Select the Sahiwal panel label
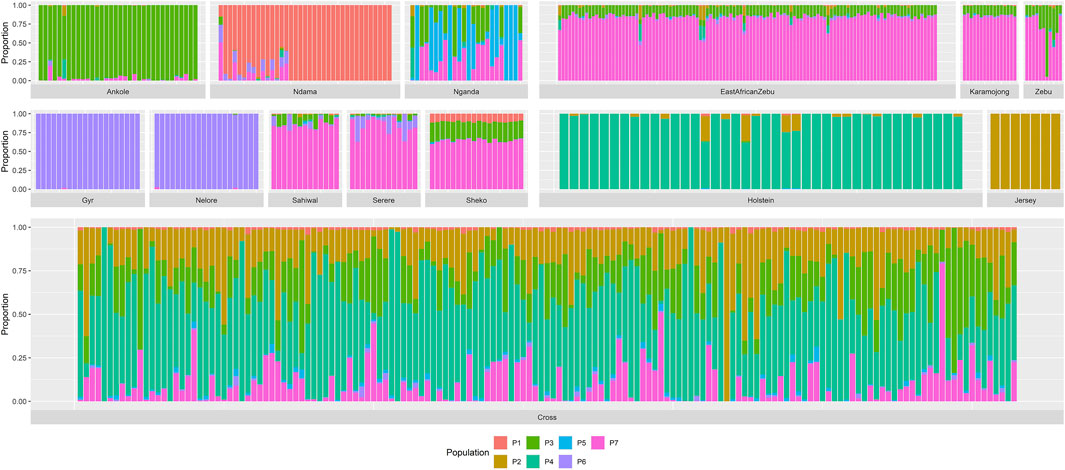 pyautogui.click(x=305, y=200)
